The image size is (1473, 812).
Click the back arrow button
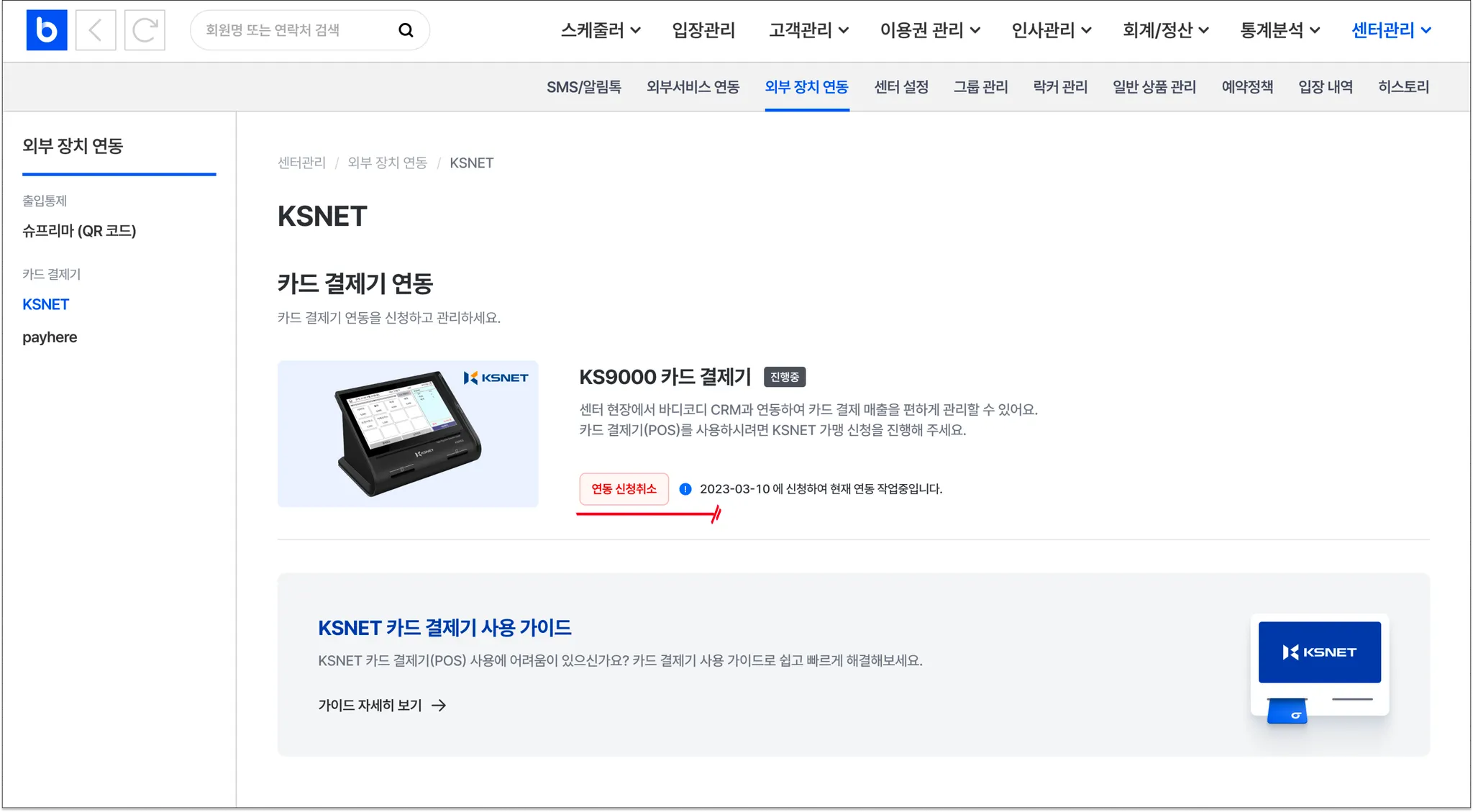pyautogui.click(x=96, y=30)
